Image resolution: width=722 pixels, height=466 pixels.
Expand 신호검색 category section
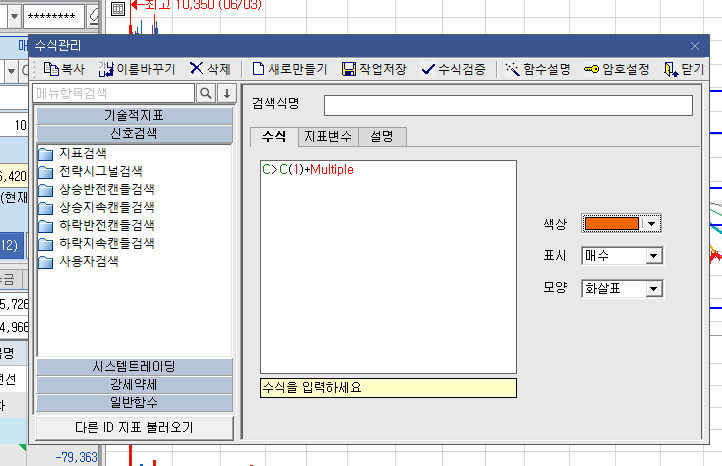[x=134, y=134]
